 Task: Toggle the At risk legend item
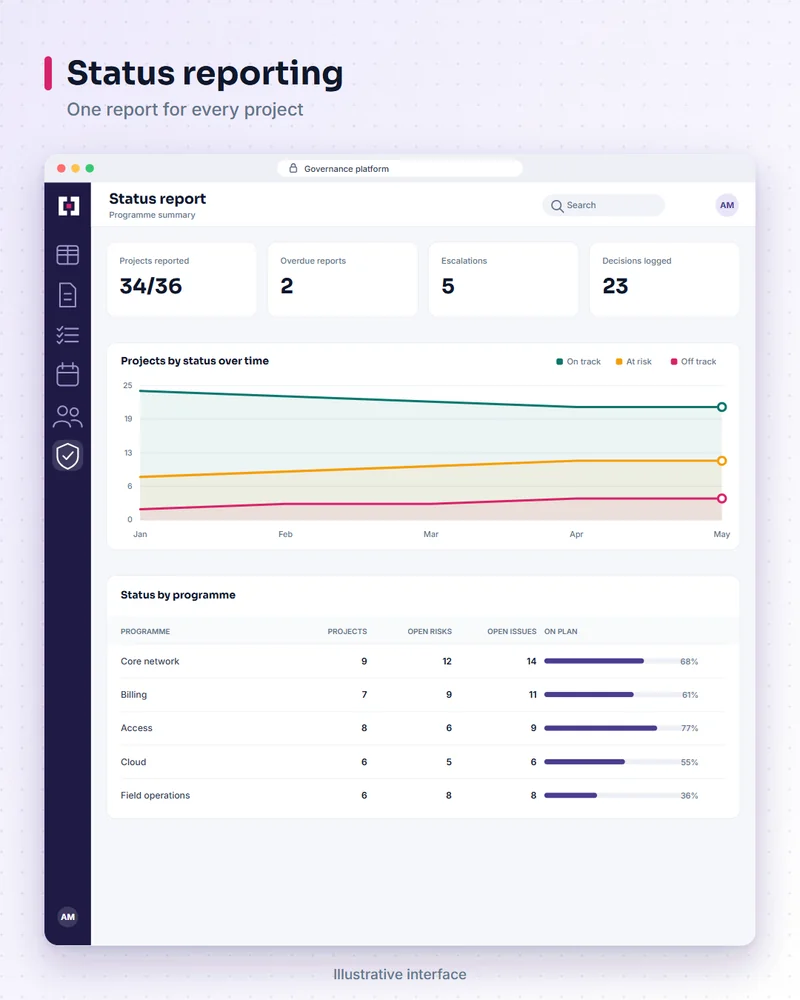pyautogui.click(x=633, y=362)
